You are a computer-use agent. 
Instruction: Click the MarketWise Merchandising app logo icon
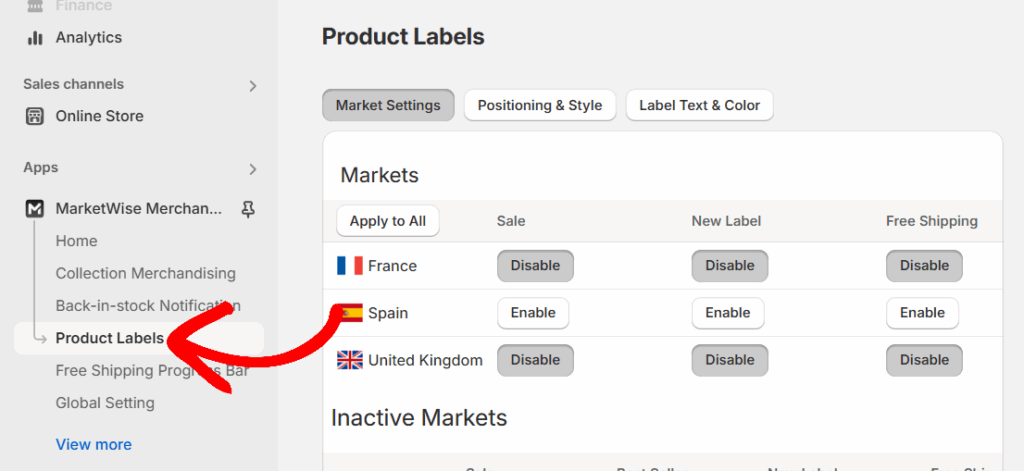click(35, 209)
